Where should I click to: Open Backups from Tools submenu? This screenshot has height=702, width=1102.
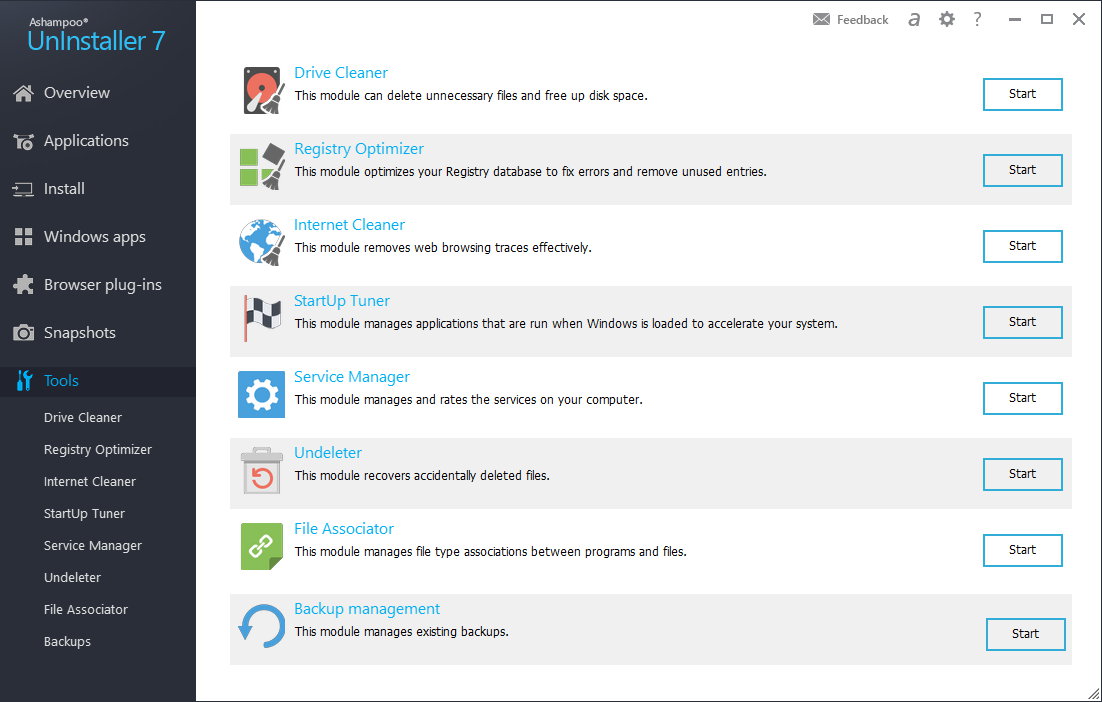coord(67,642)
